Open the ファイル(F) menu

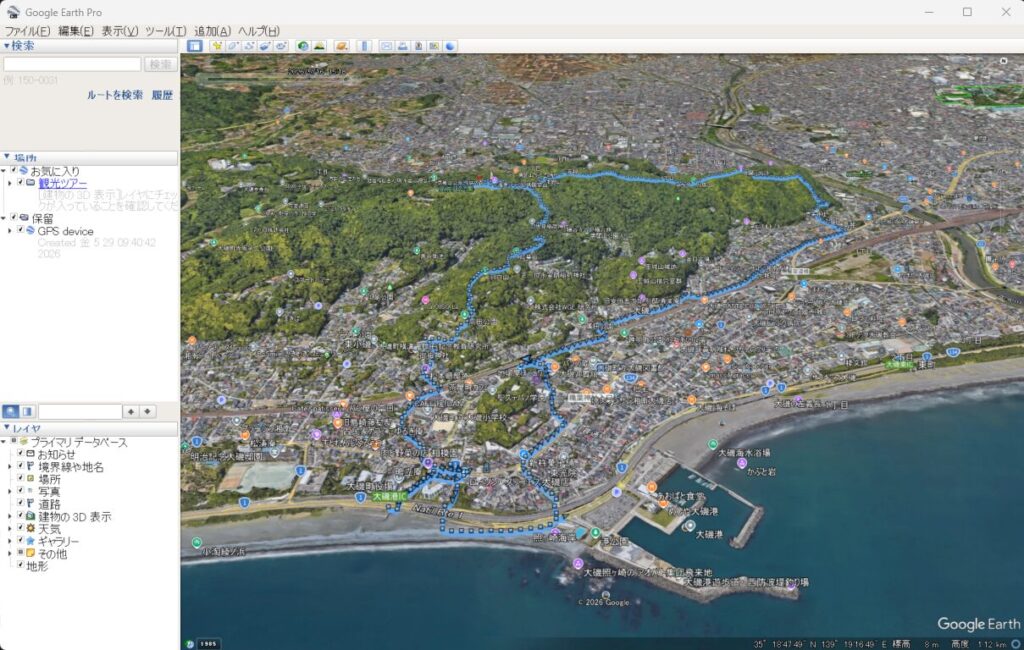point(27,31)
